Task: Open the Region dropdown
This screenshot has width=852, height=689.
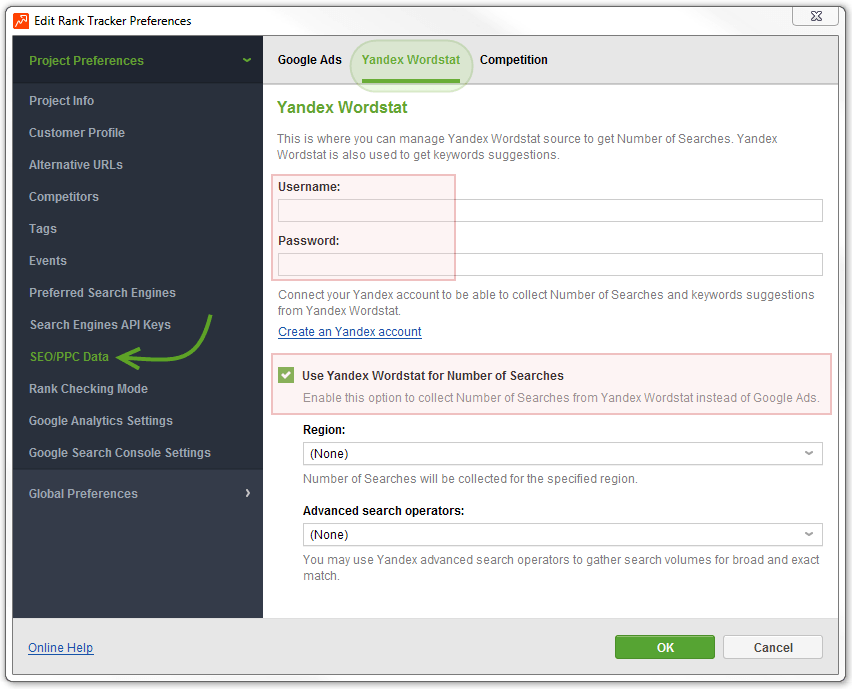Action: point(562,453)
